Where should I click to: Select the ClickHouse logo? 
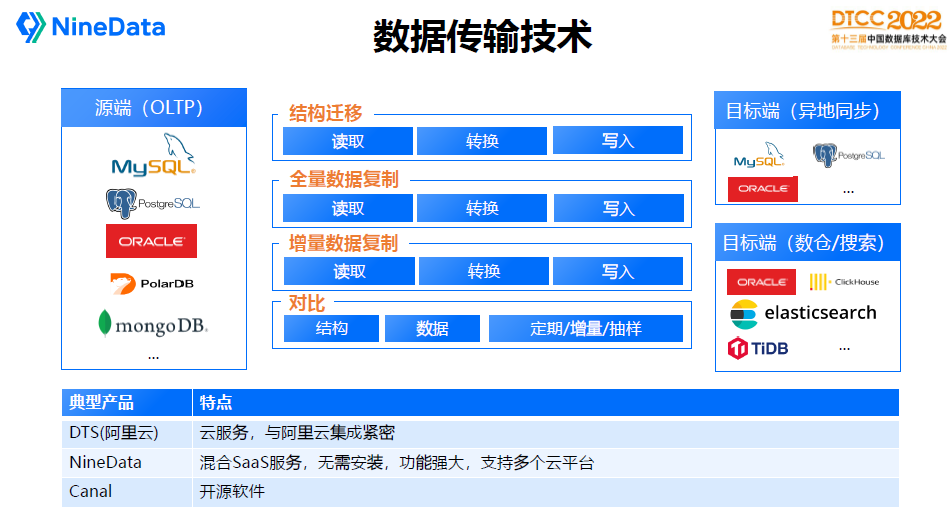(x=844, y=282)
